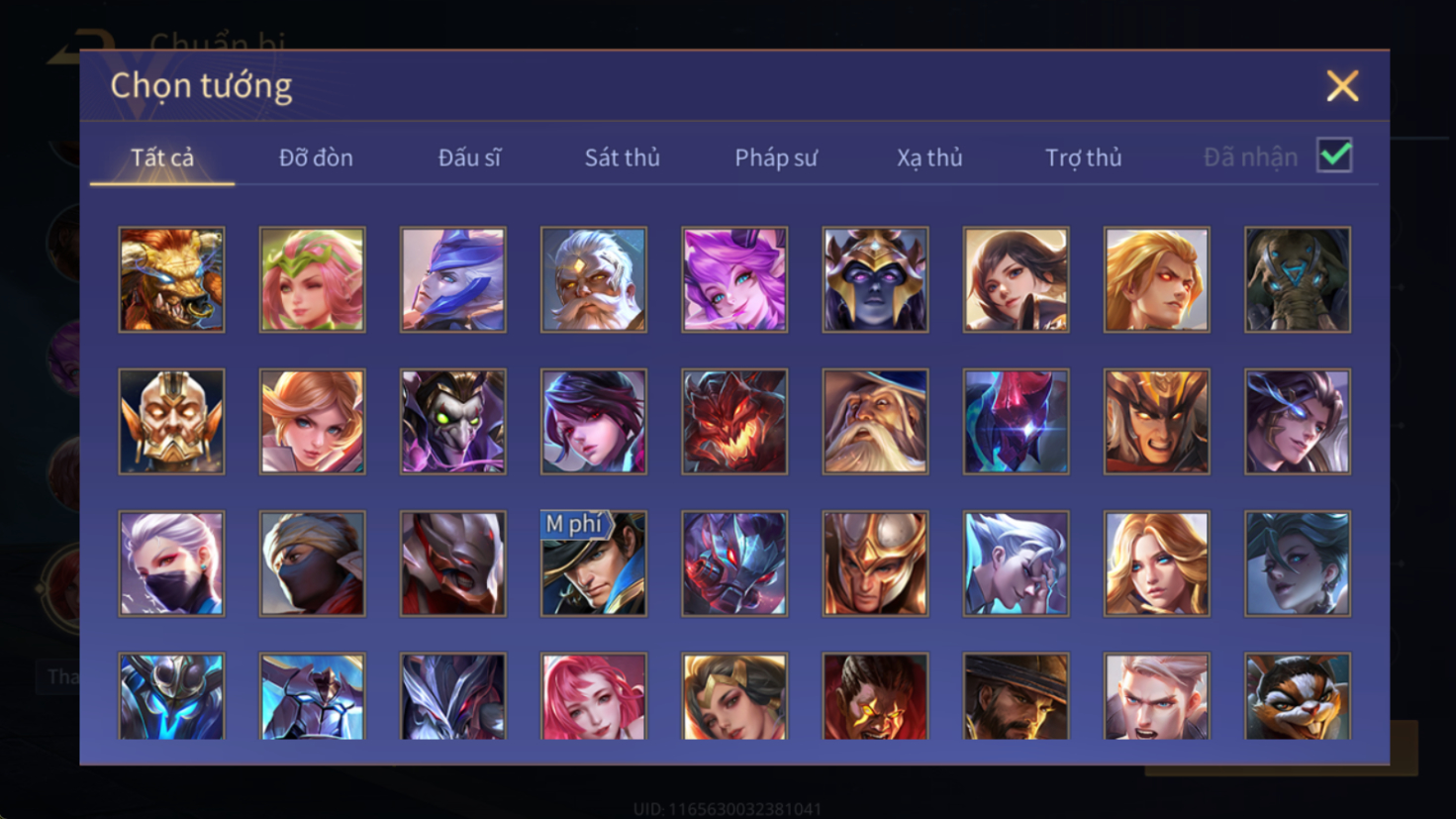Switch to the 'Trợ thủ' tab

[x=1084, y=157]
